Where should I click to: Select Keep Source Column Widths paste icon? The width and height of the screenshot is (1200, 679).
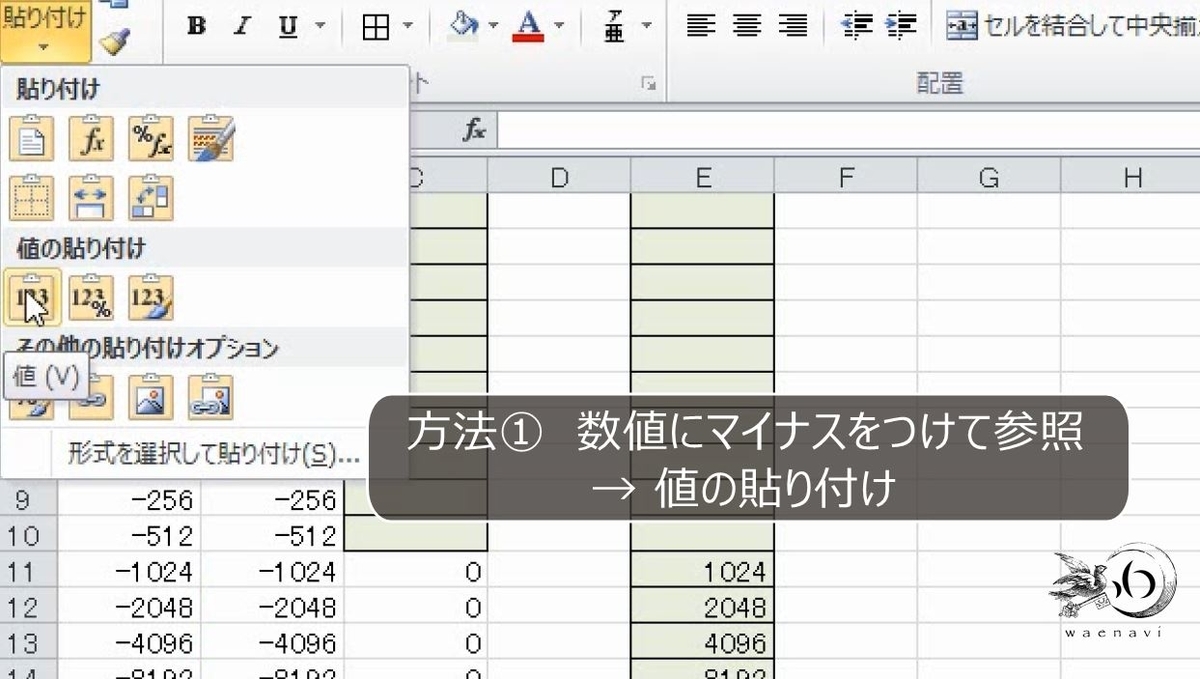click(x=91, y=197)
